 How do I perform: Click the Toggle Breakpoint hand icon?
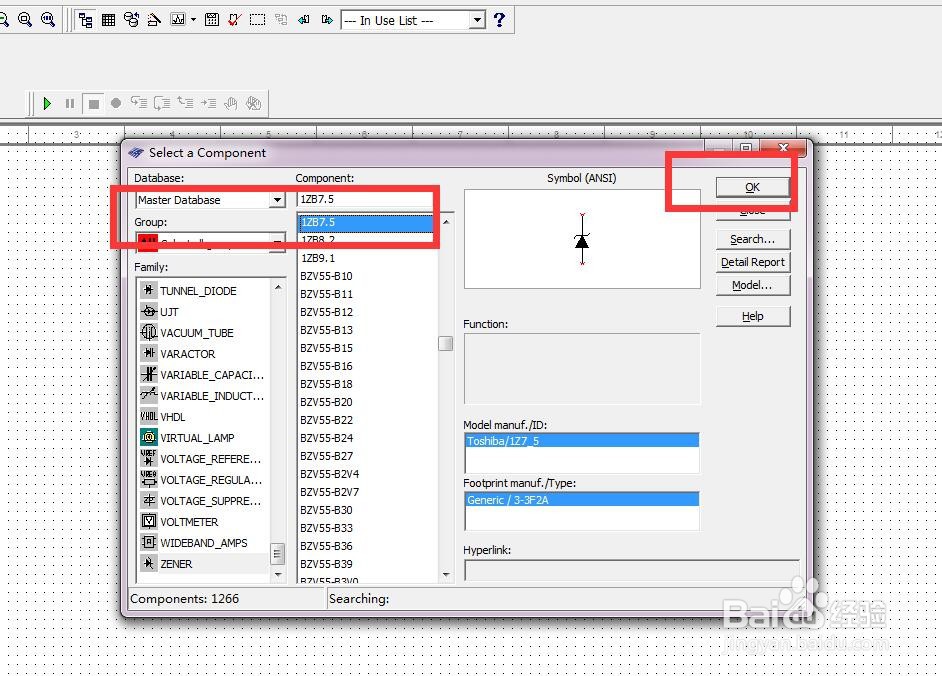pos(231,103)
